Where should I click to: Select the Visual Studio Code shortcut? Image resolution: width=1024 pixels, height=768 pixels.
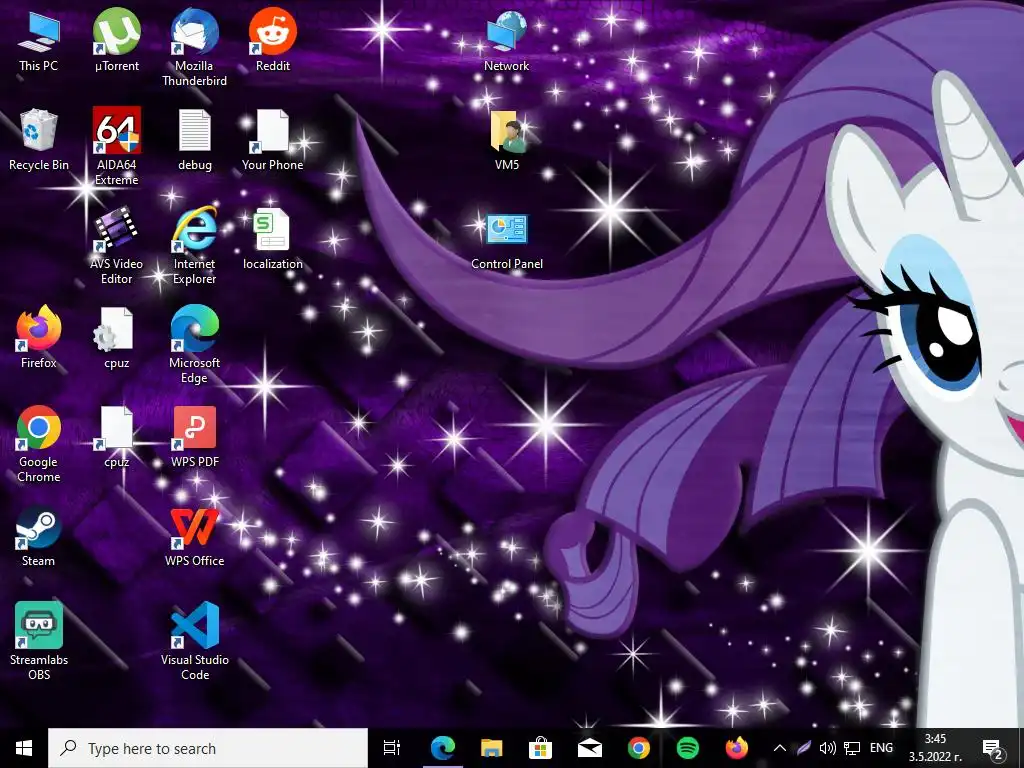click(195, 641)
